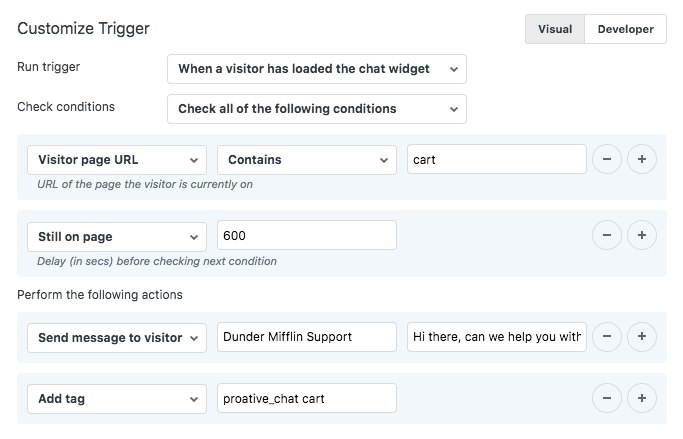Image resolution: width=683 pixels, height=439 pixels.
Task: Click the URL value field containing cart
Action: pyautogui.click(x=496, y=160)
